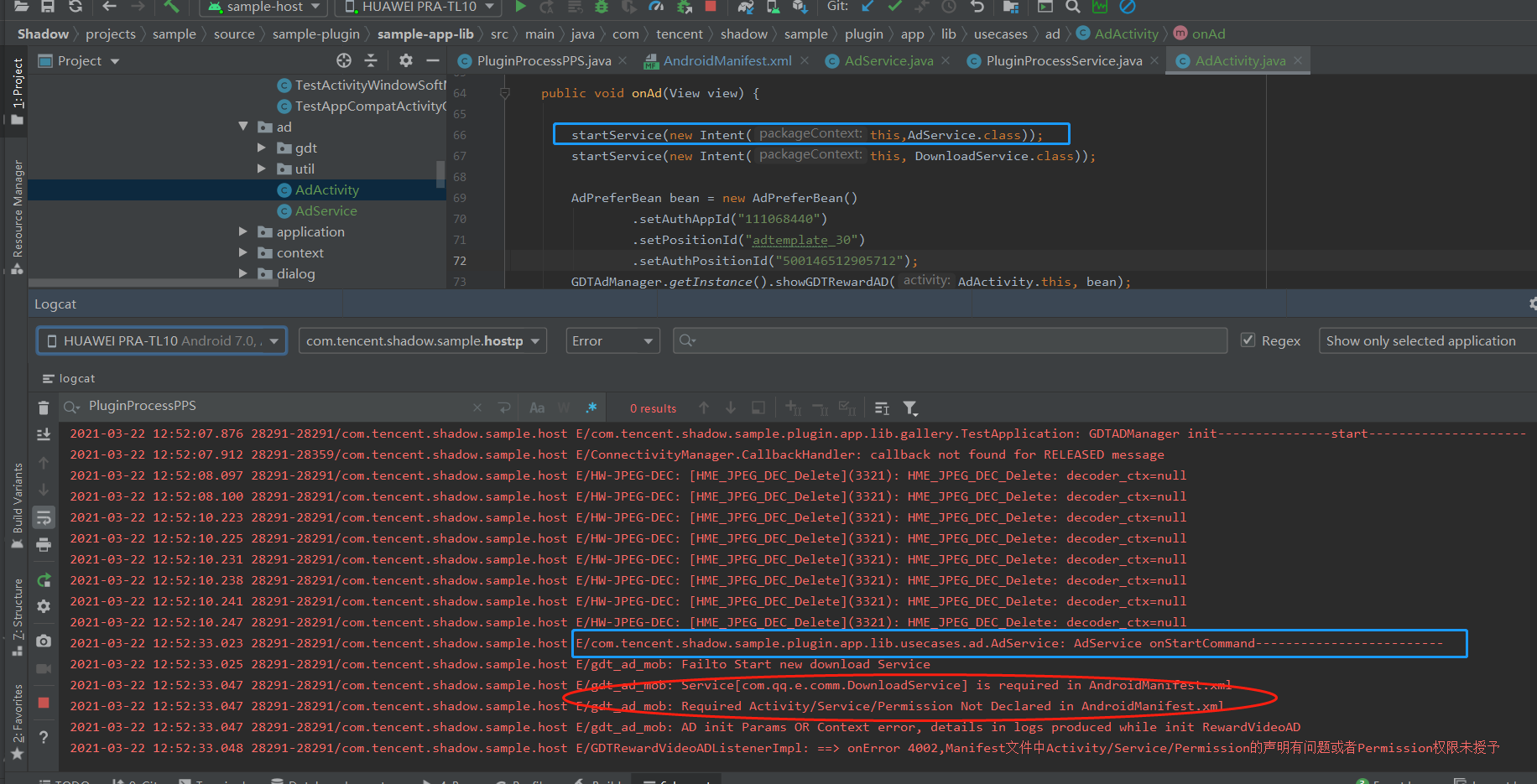The width and height of the screenshot is (1537, 784).
Task: Clear the logcat with trash icon
Action: click(x=43, y=407)
